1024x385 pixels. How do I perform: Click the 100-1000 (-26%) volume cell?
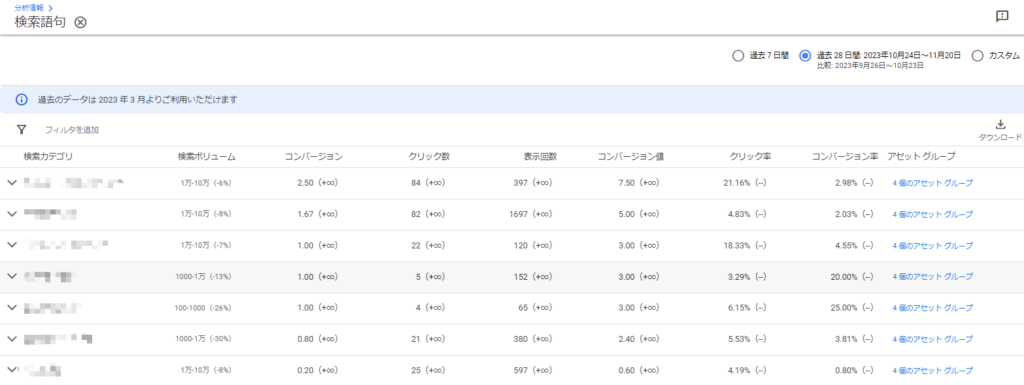click(203, 308)
